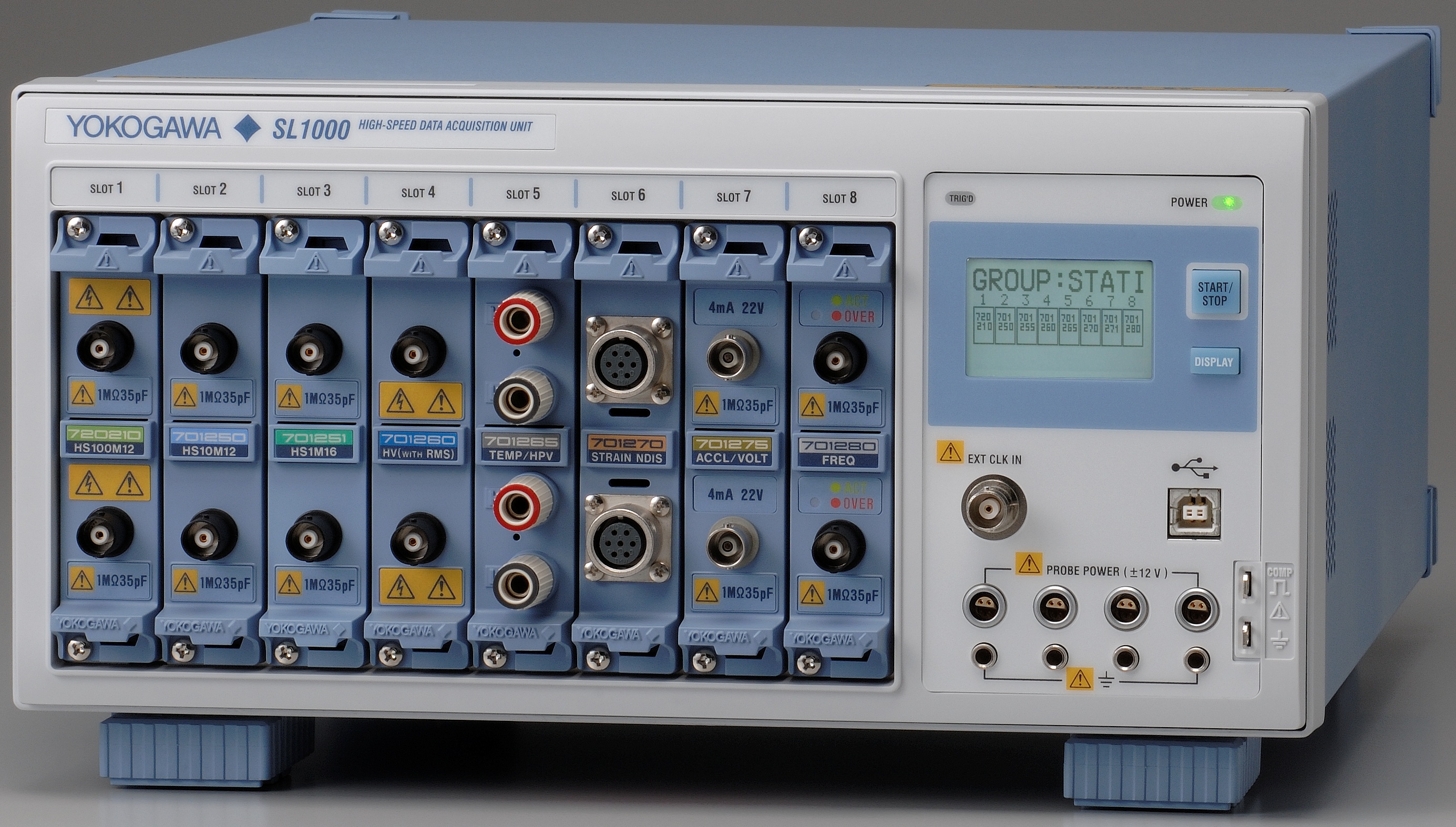
Task: Click the warning icon next to bottom ground symbol
Action: pos(1079,678)
